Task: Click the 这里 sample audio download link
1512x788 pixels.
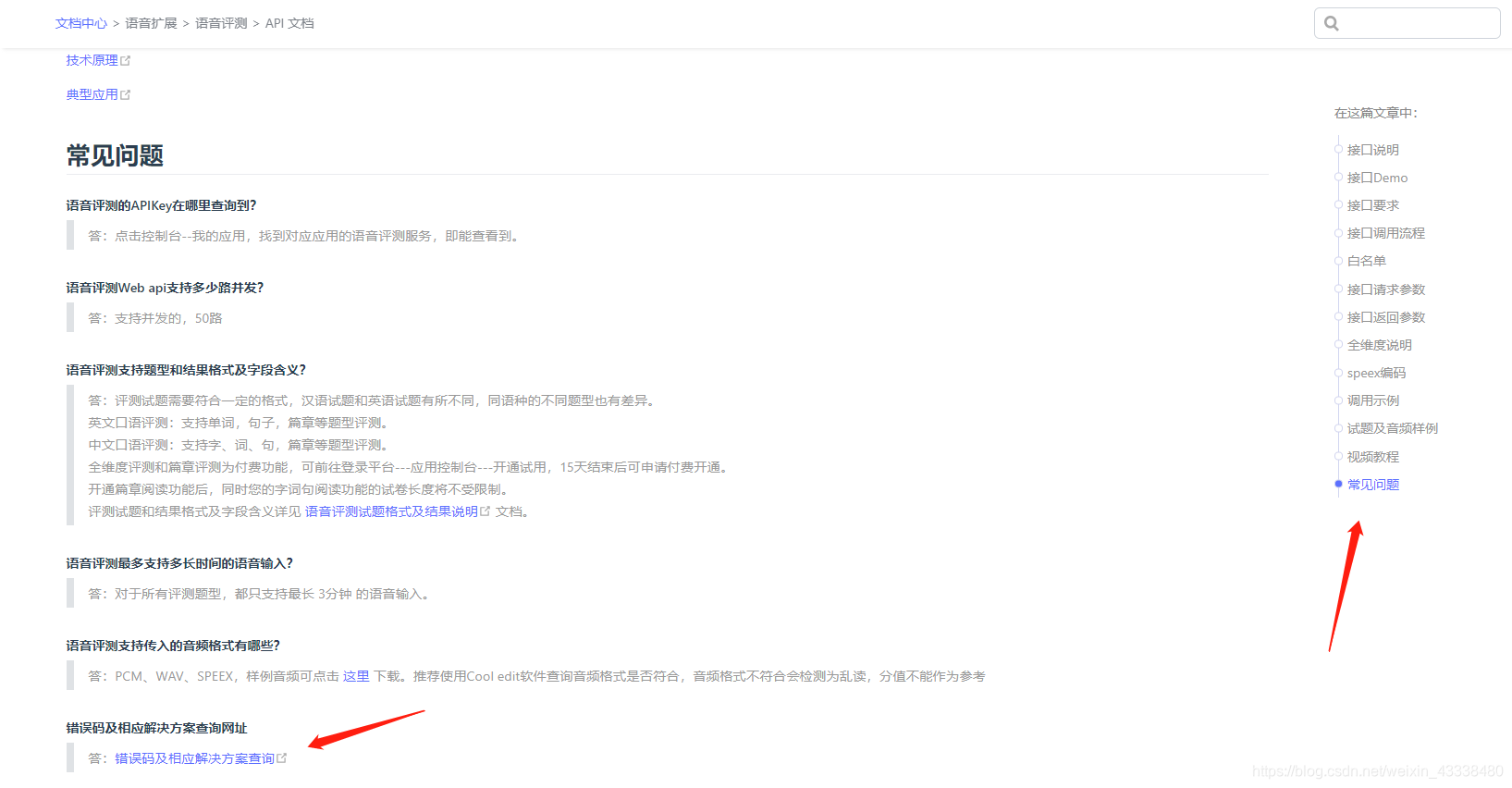Action: [356, 676]
